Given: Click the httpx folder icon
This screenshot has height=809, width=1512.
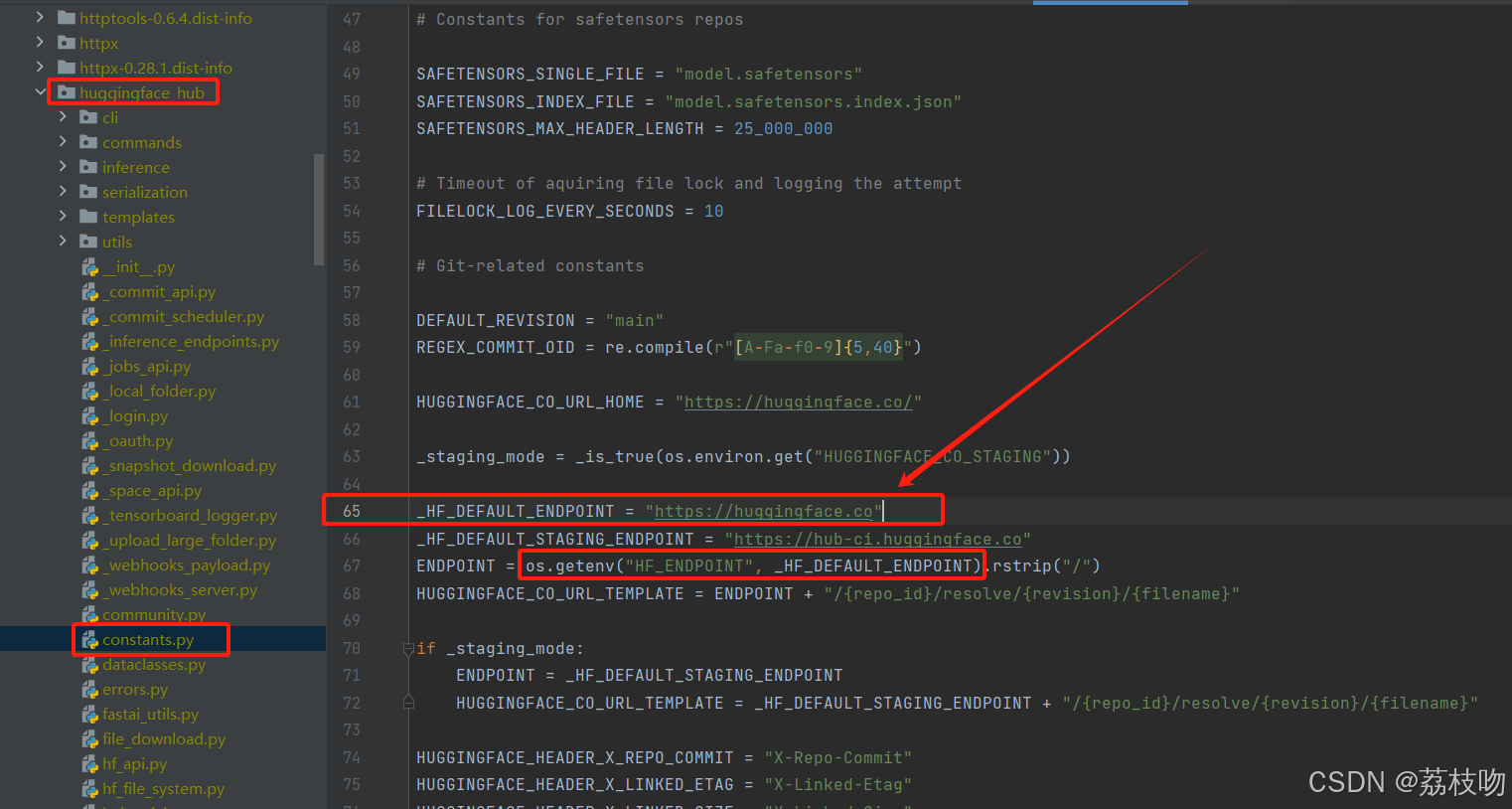Looking at the screenshot, I should (x=67, y=43).
